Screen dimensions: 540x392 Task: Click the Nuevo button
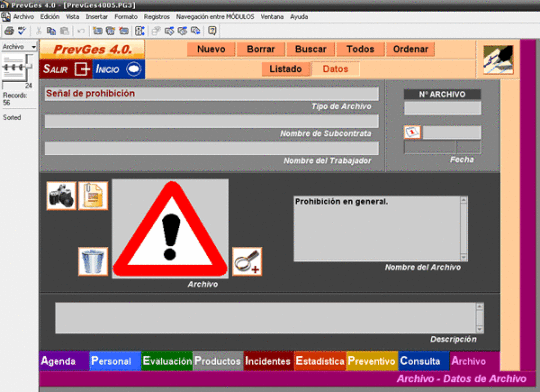click(211, 49)
